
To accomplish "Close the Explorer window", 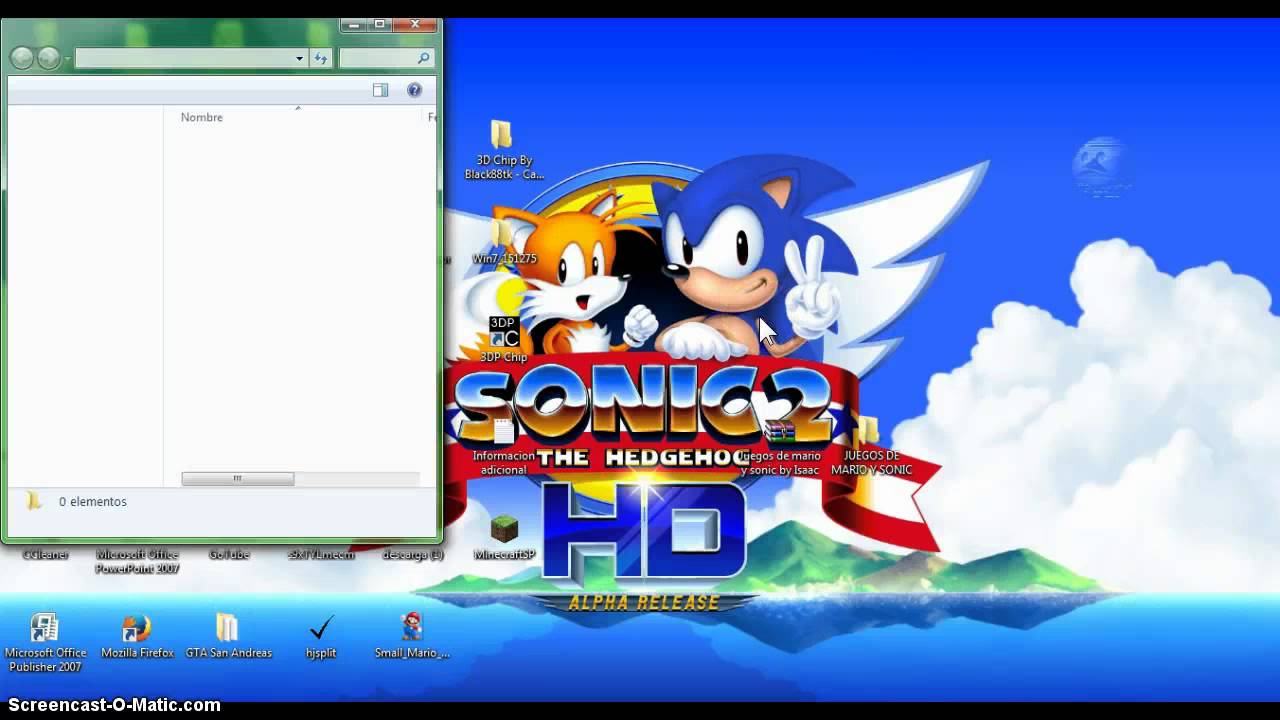I will pos(415,24).
